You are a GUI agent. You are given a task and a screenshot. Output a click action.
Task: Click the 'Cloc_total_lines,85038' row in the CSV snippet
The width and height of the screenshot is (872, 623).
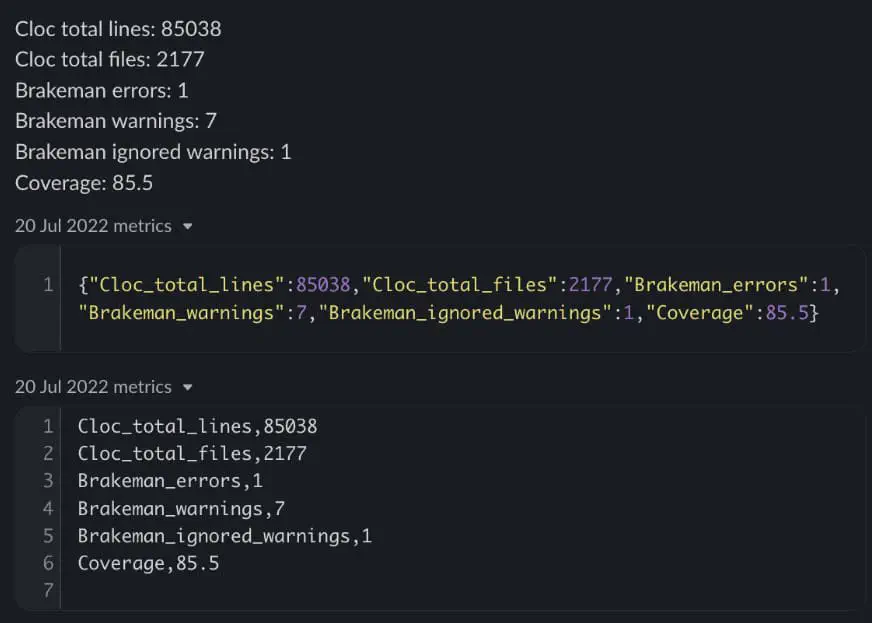(x=197, y=427)
